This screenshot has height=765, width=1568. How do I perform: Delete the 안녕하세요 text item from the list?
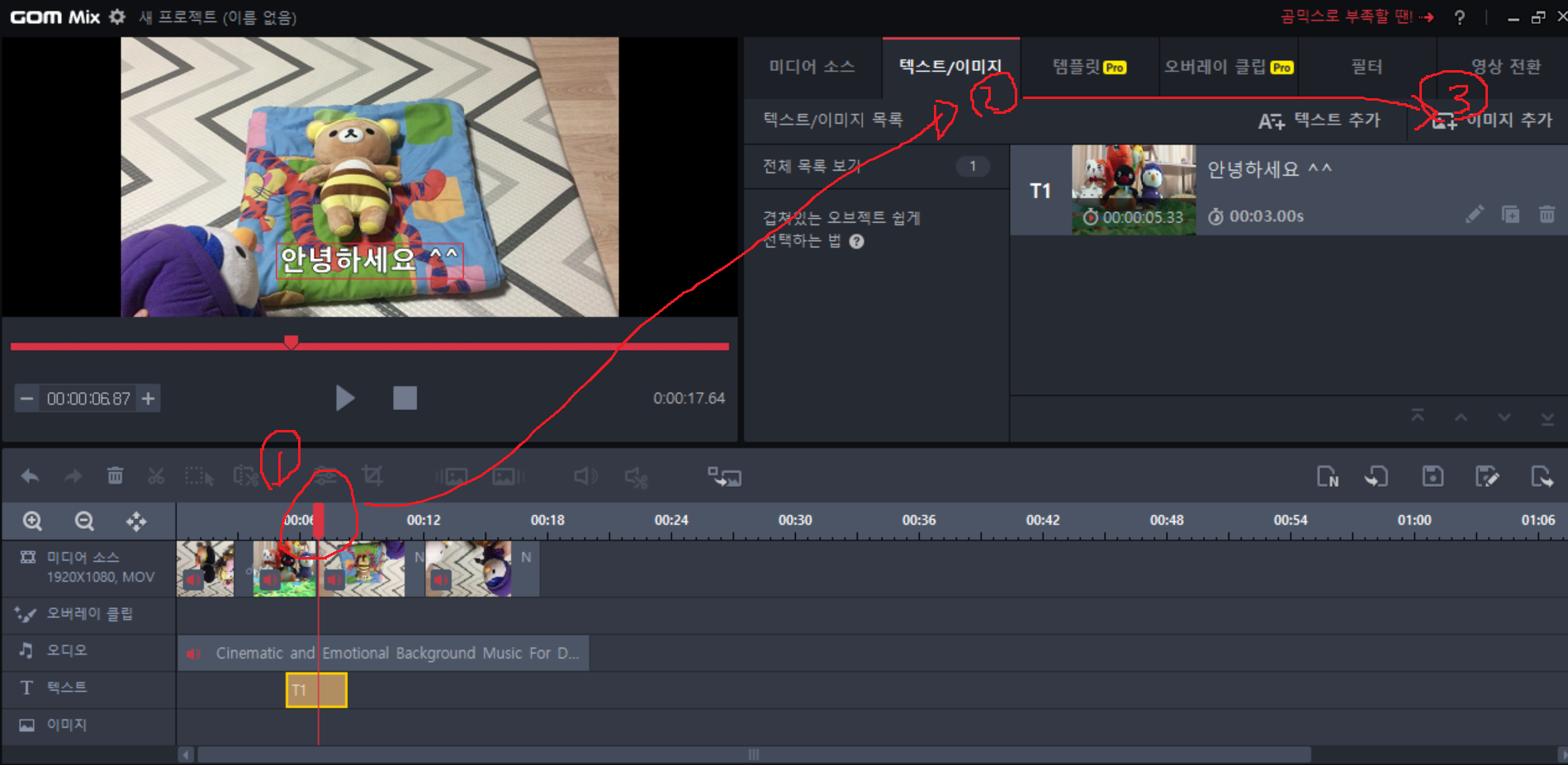click(x=1547, y=215)
